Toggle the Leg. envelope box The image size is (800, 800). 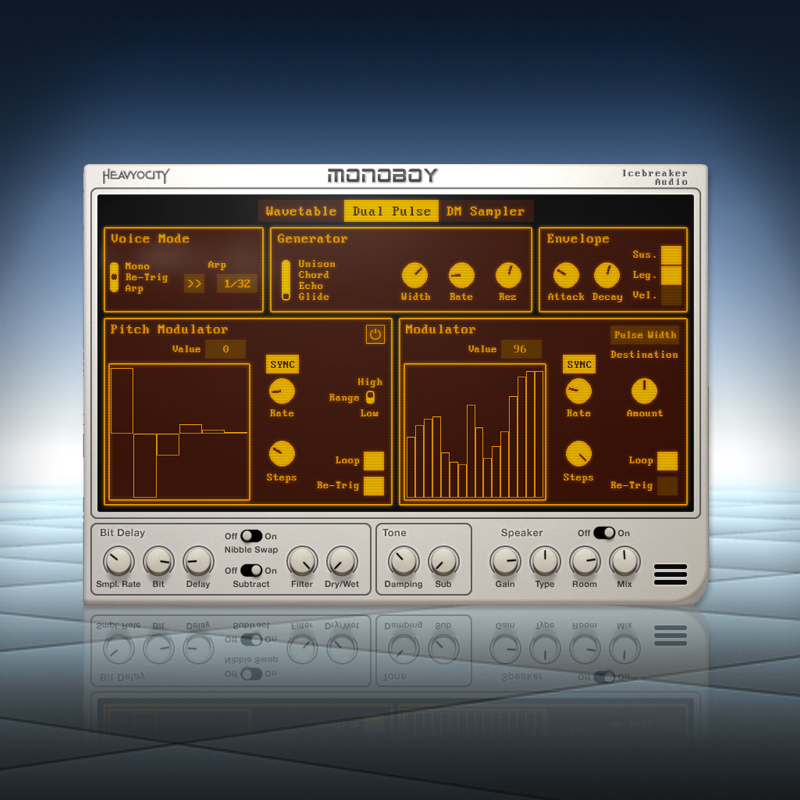click(x=671, y=275)
